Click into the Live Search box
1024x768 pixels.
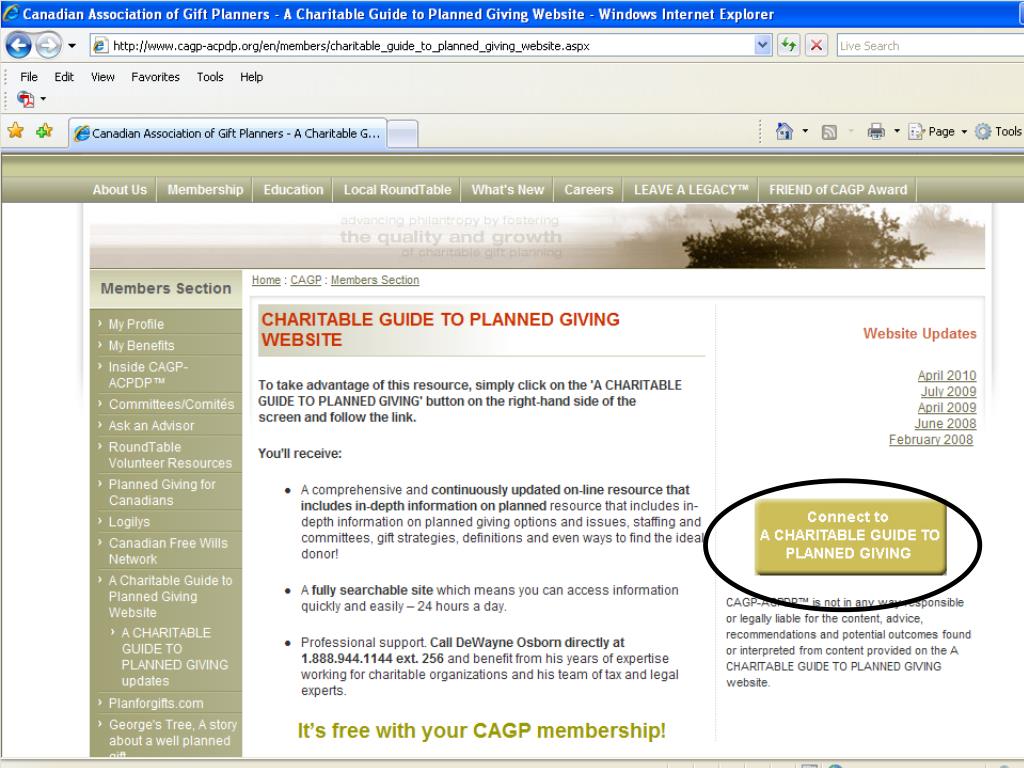(x=930, y=46)
